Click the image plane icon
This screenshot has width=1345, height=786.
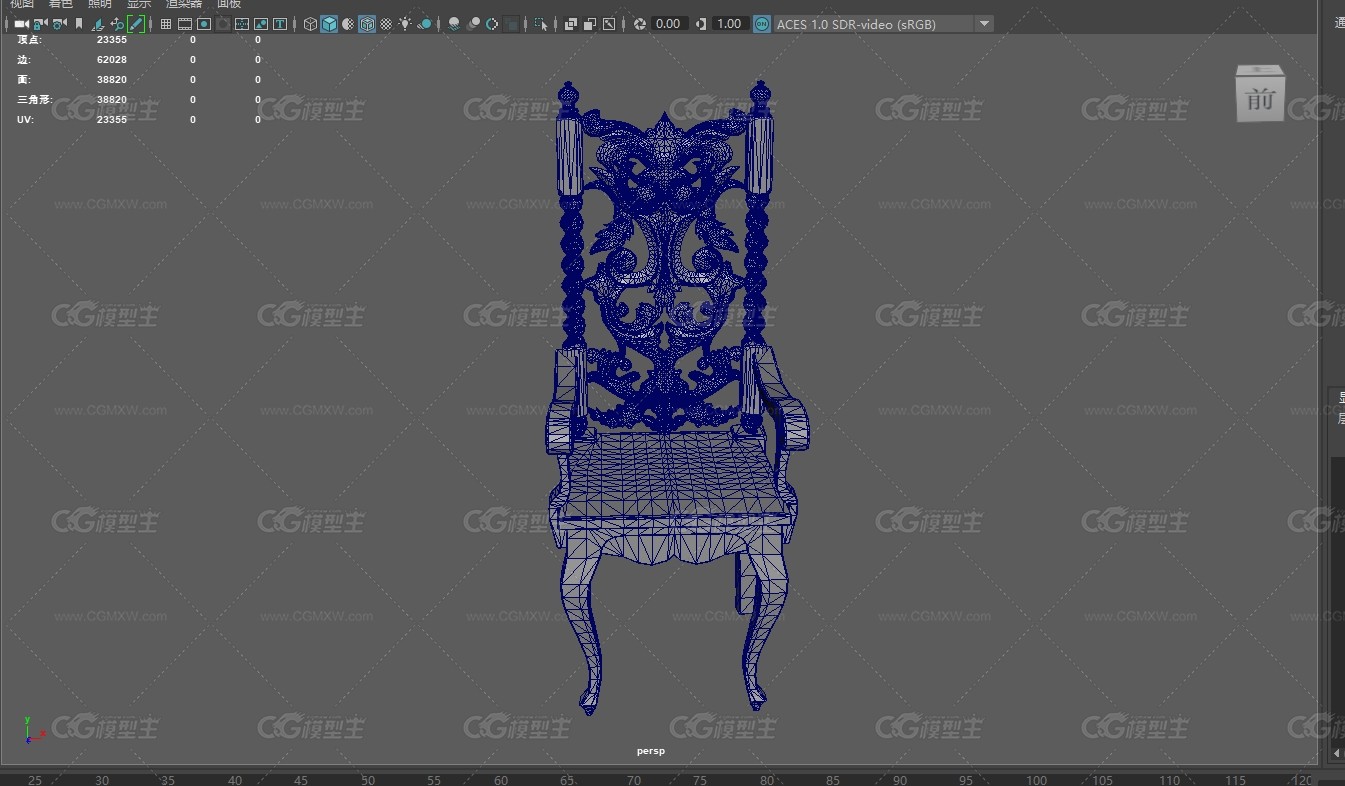coord(98,24)
